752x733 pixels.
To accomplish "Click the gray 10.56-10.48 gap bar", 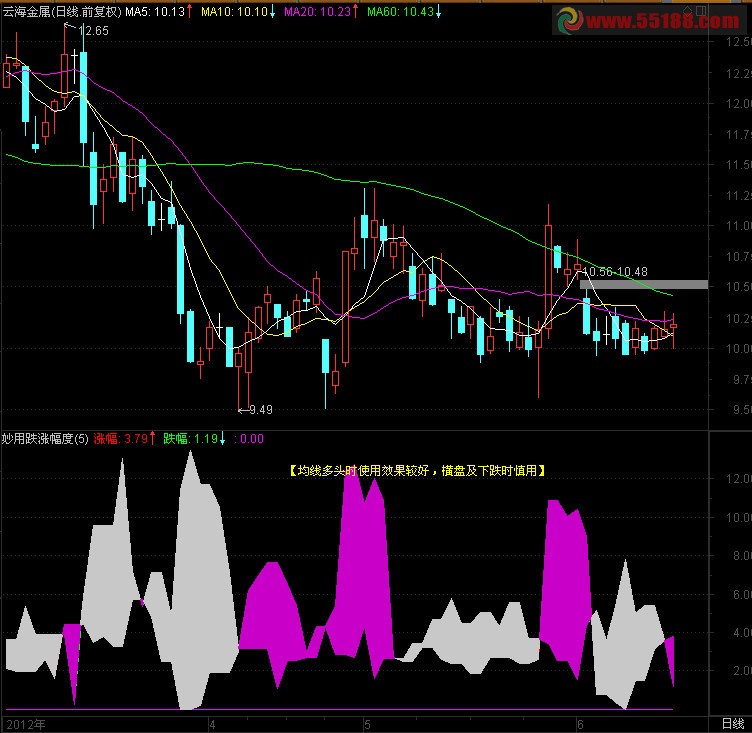I will [x=643, y=285].
